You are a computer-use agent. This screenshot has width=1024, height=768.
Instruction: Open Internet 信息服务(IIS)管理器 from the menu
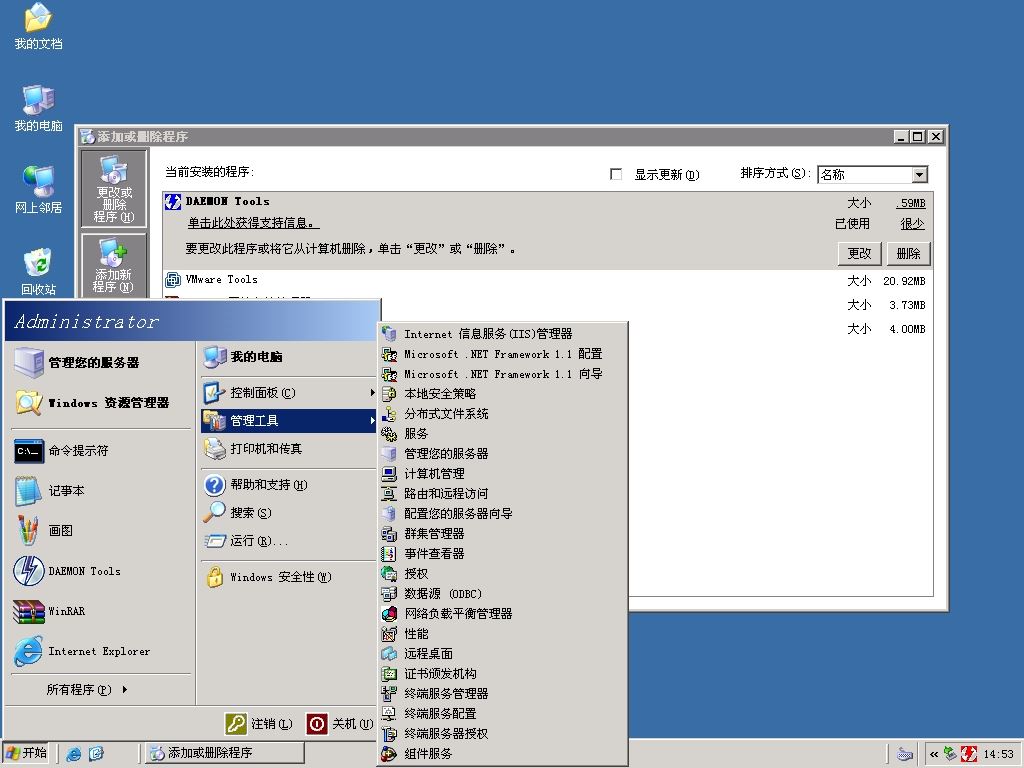tap(503, 334)
